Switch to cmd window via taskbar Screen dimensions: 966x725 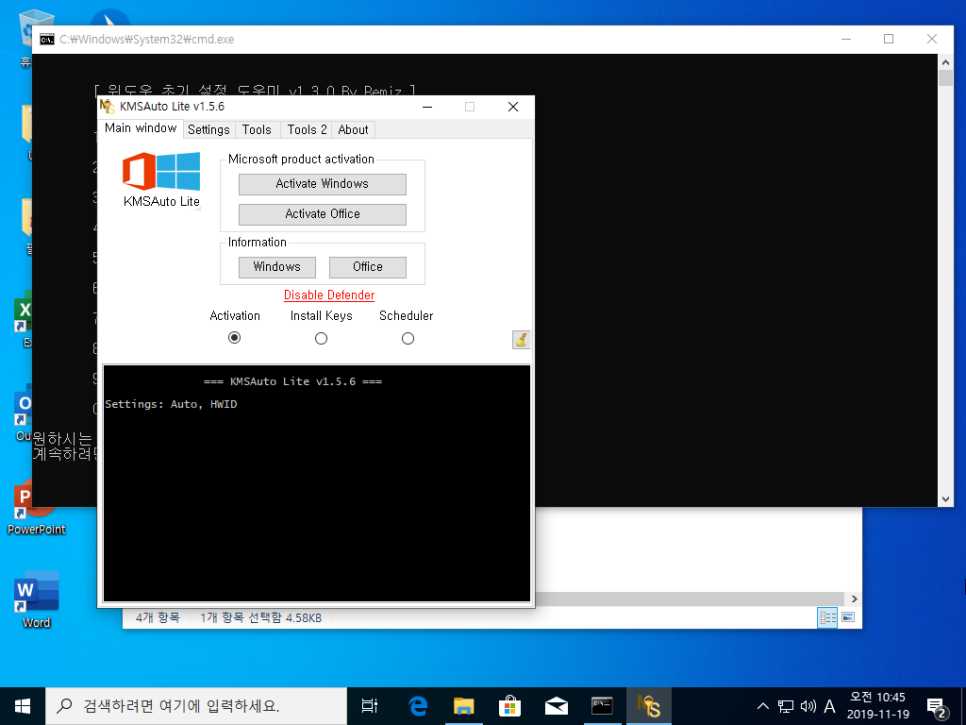point(602,707)
